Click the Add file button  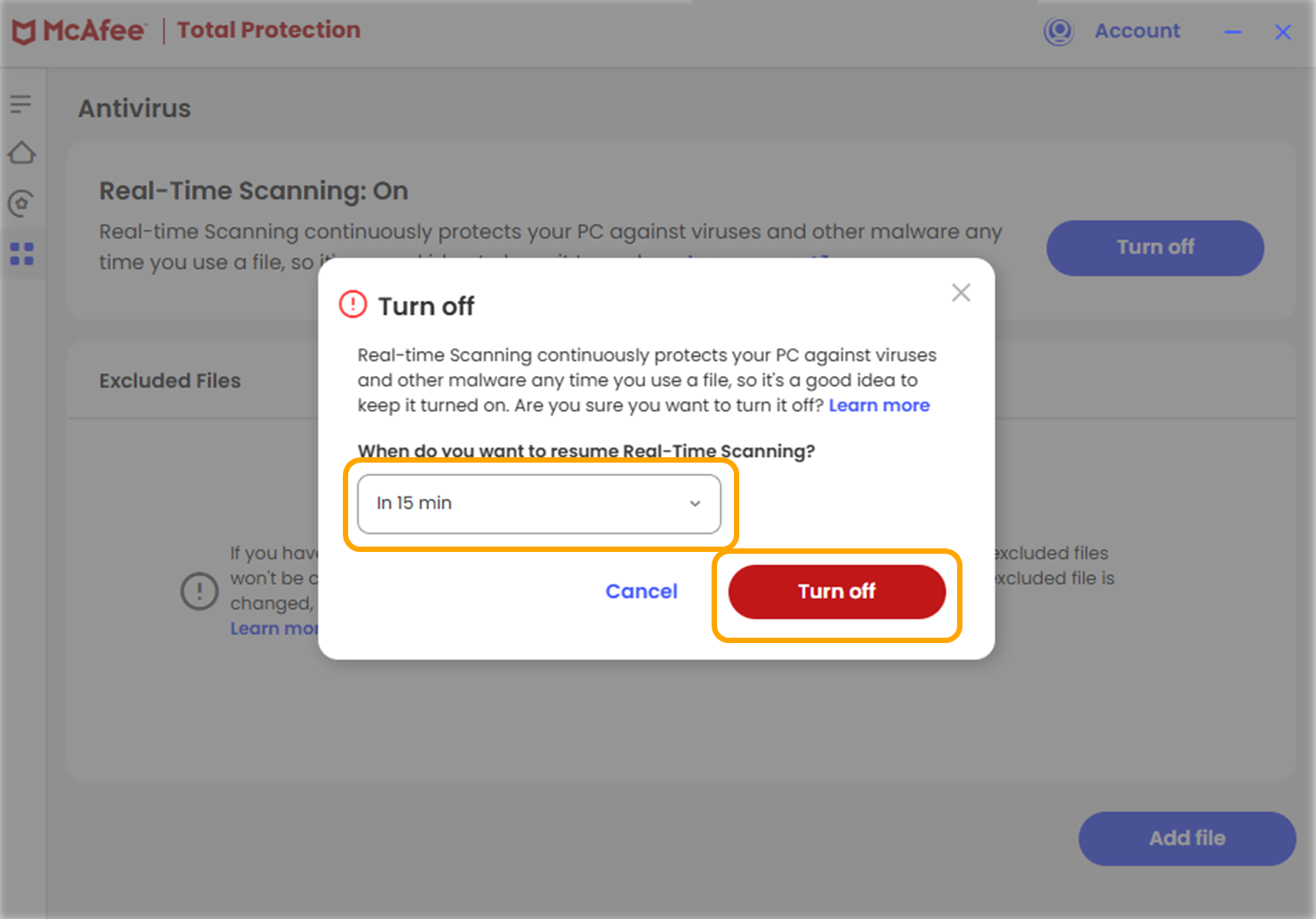[1187, 838]
